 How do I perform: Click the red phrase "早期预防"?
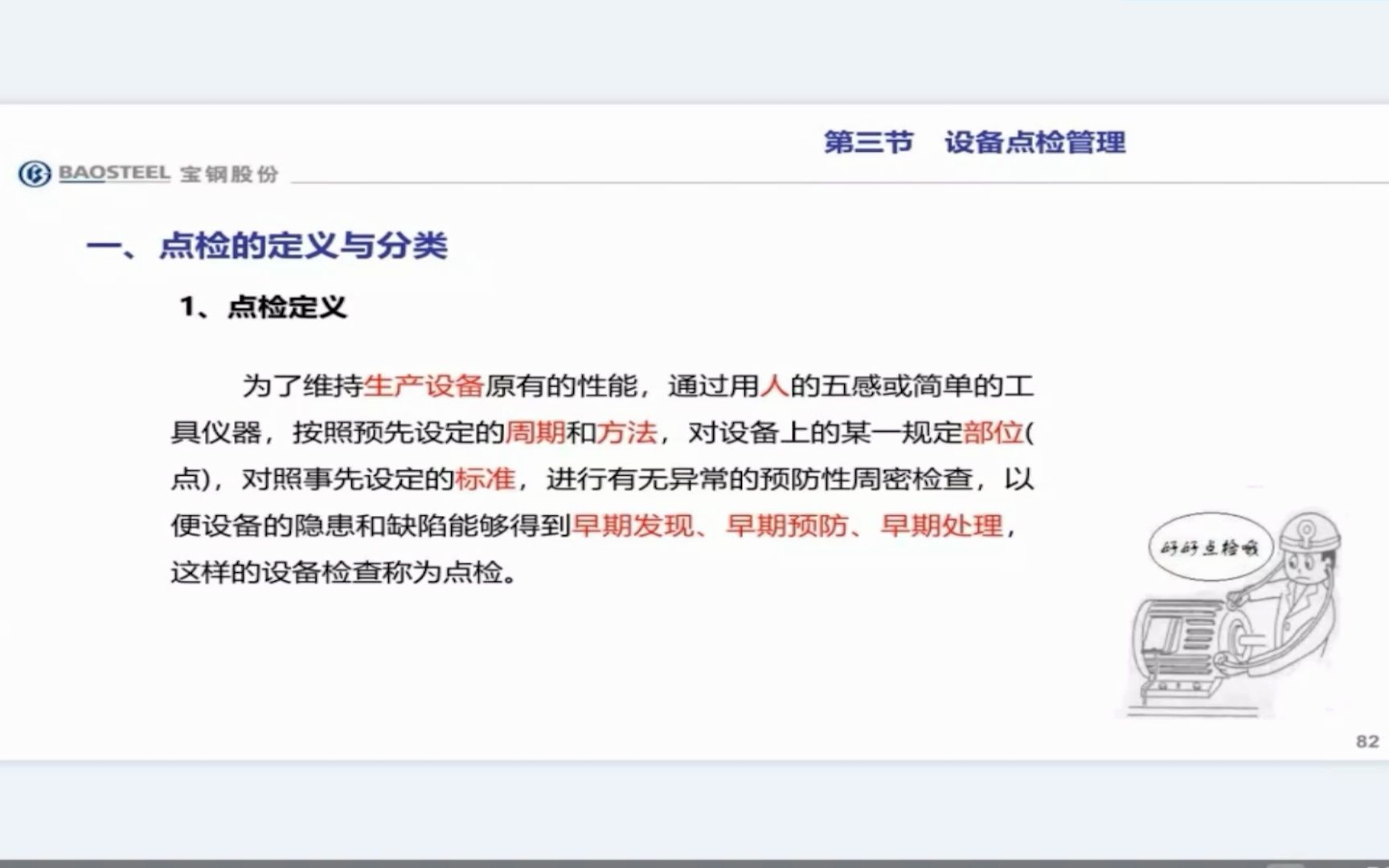tap(787, 526)
